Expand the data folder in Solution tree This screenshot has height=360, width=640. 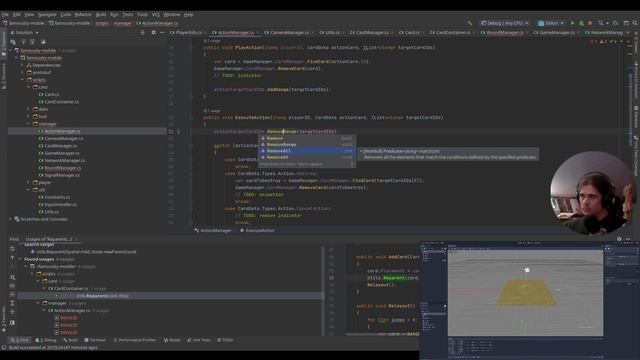coord(28,109)
